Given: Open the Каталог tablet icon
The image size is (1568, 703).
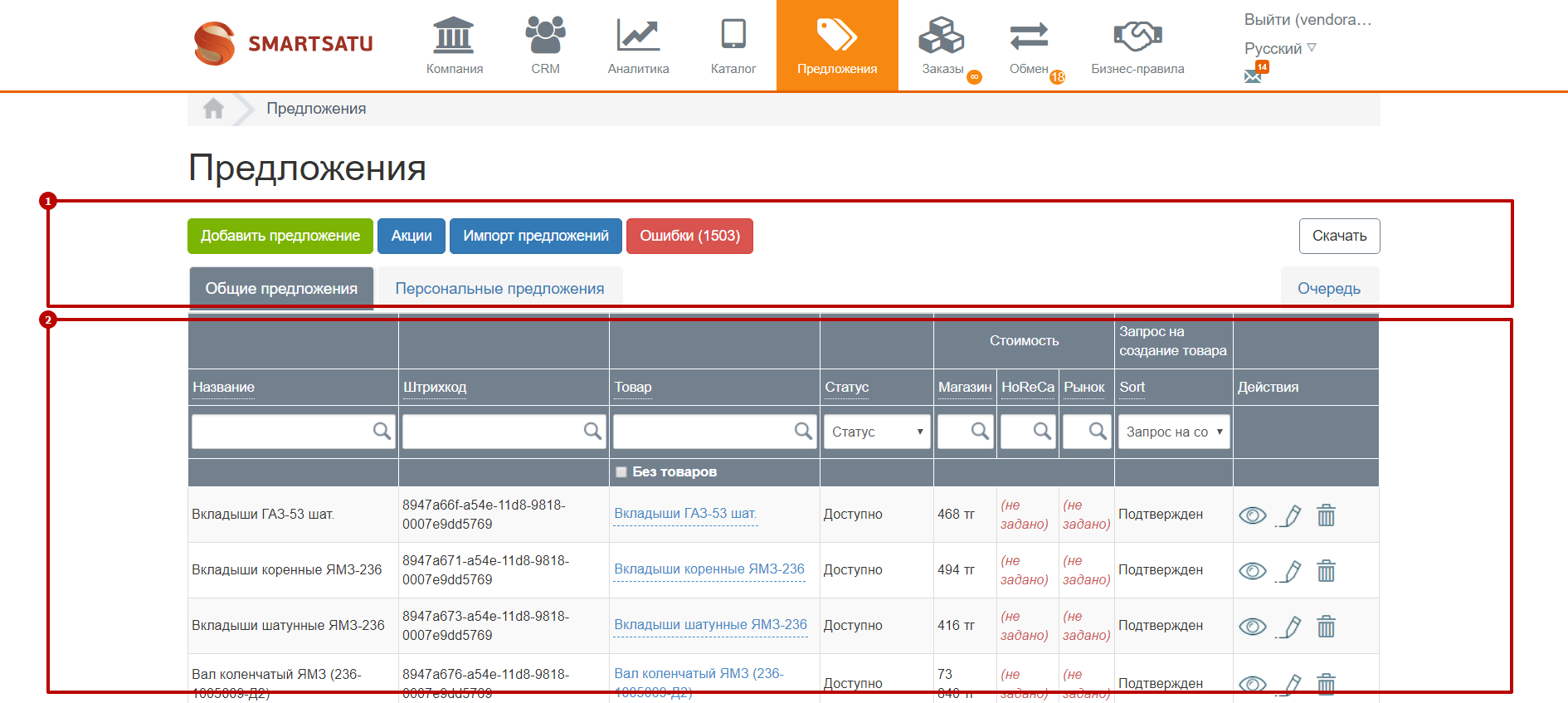Looking at the screenshot, I should tap(733, 35).
